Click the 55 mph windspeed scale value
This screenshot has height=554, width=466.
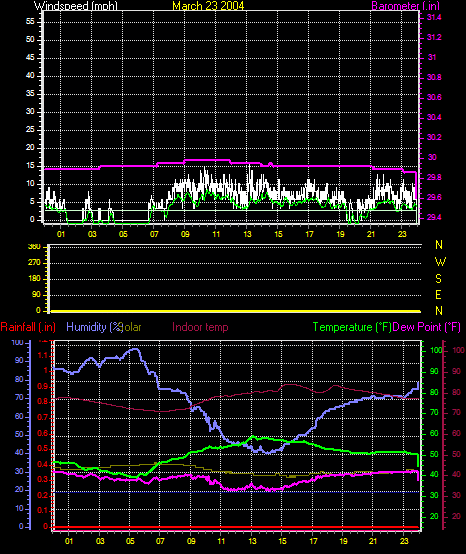pyautogui.click(x=30, y=22)
